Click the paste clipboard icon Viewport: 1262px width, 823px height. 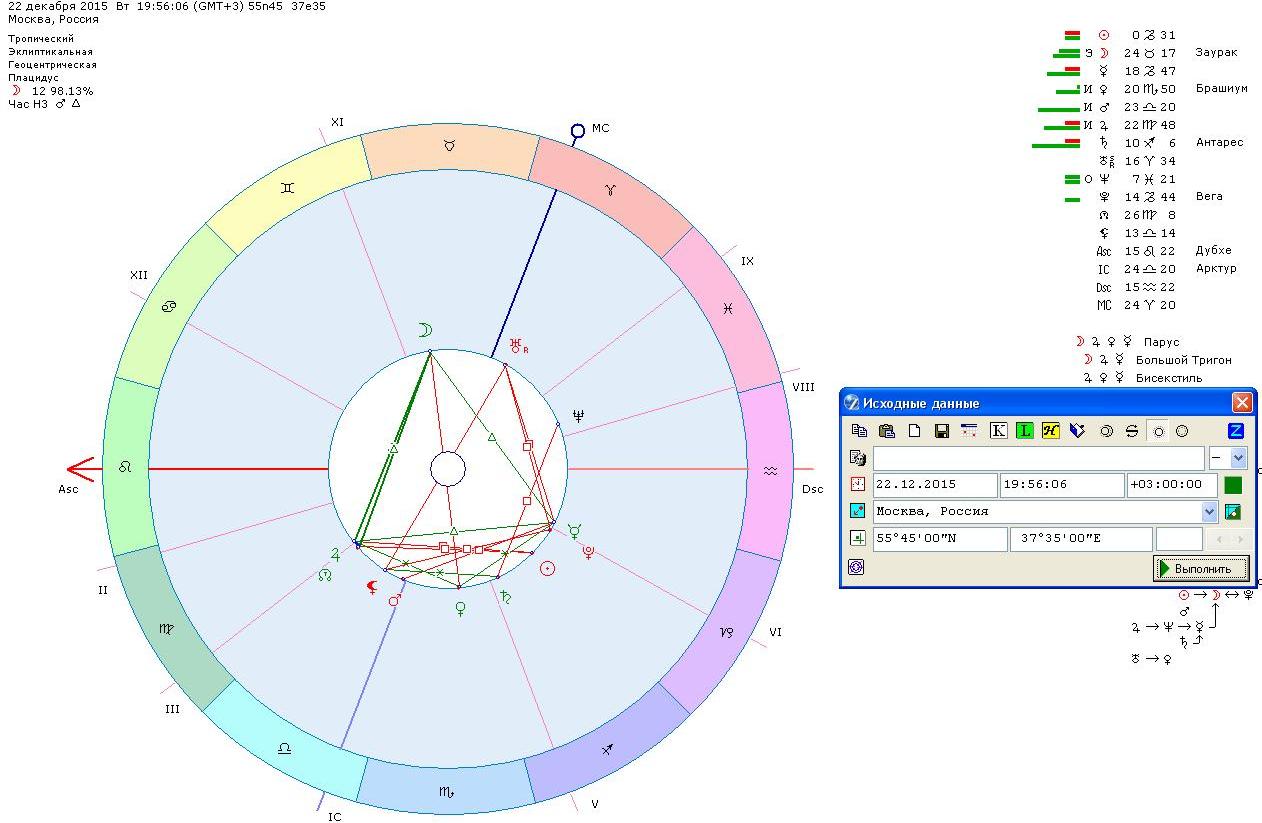click(x=886, y=431)
